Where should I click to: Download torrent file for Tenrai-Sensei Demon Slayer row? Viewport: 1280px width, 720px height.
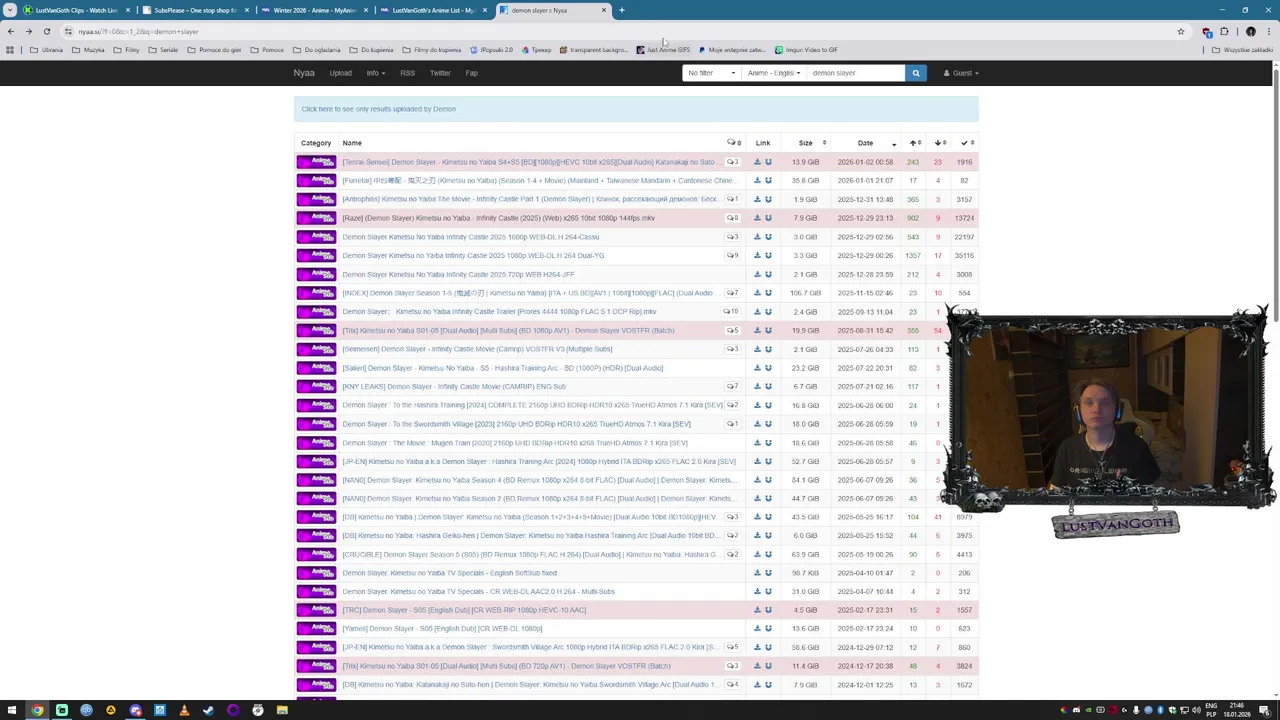(757, 162)
